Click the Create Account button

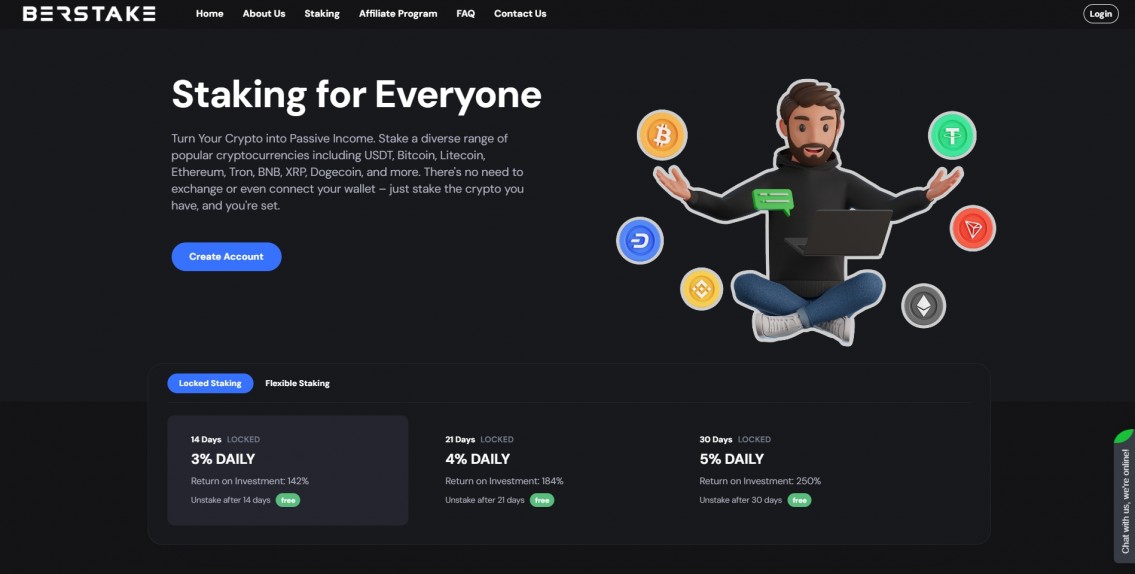coord(227,256)
